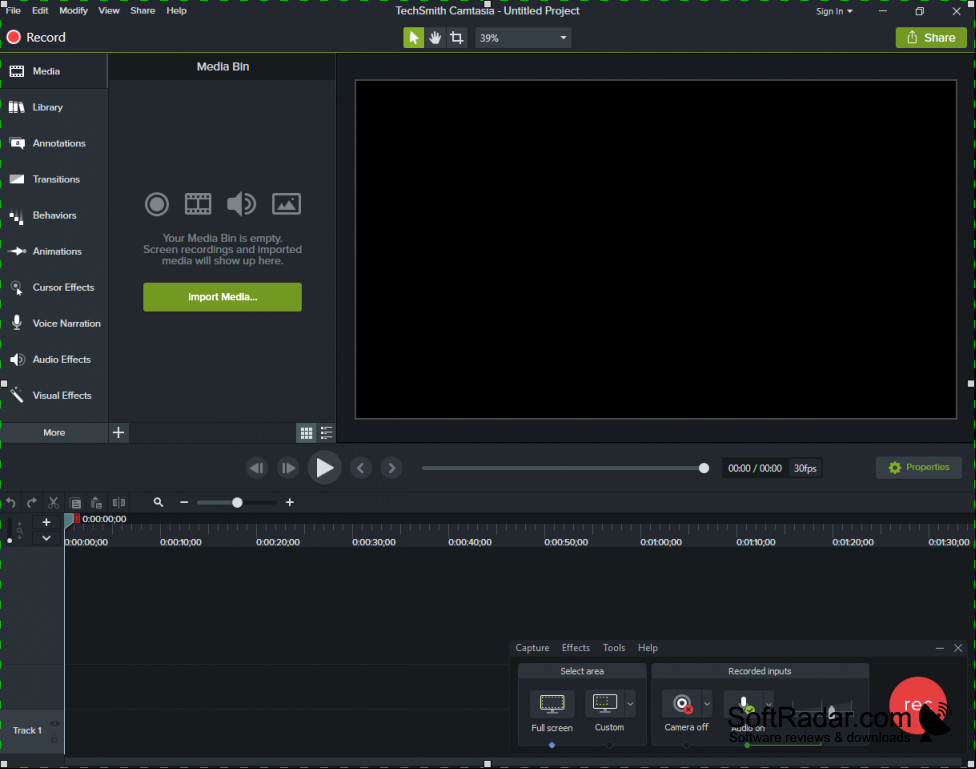This screenshot has height=769, width=976.
Task: Open the View menu
Action: (109, 11)
